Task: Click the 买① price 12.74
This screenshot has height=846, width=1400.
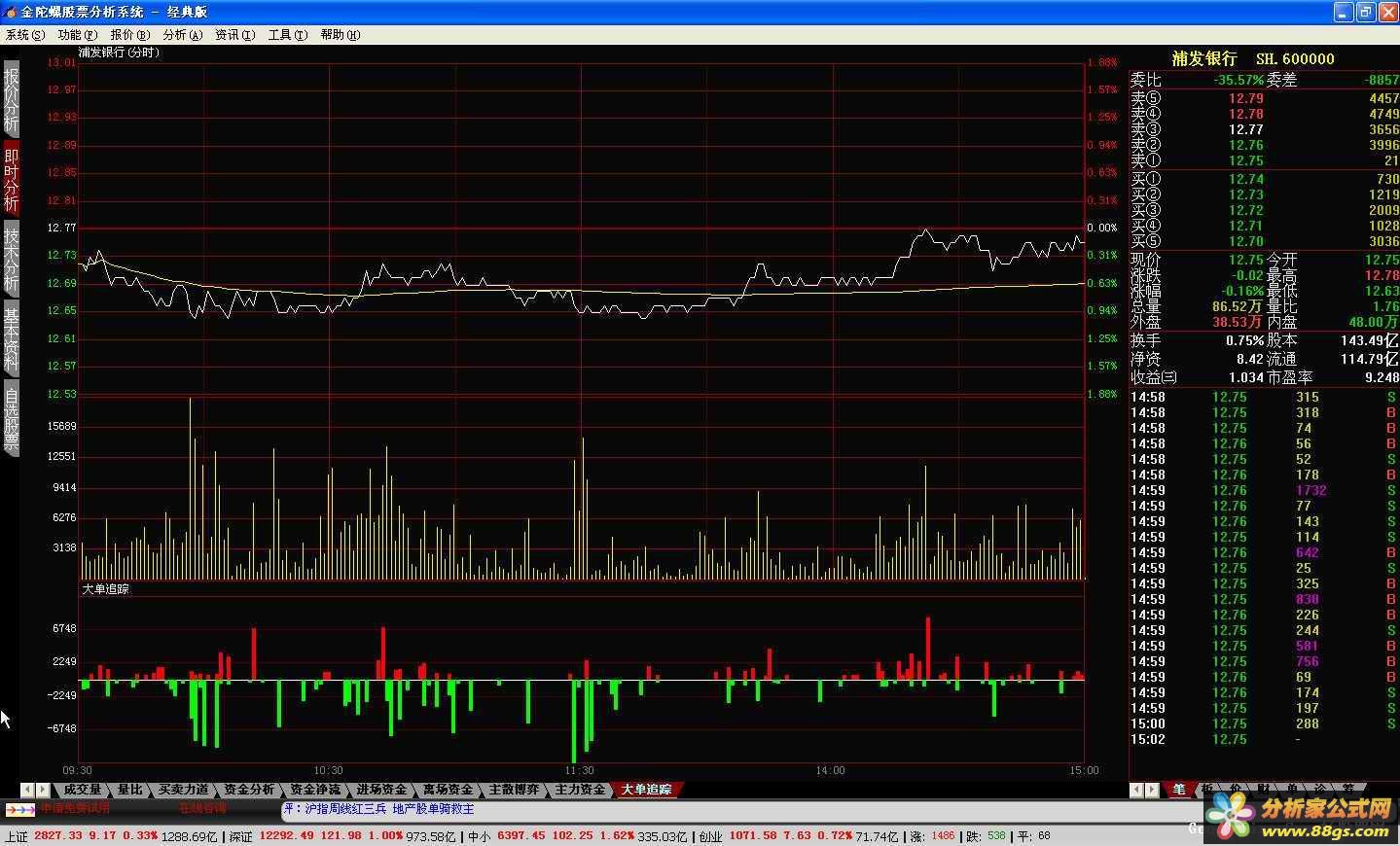Action: click(x=1245, y=179)
